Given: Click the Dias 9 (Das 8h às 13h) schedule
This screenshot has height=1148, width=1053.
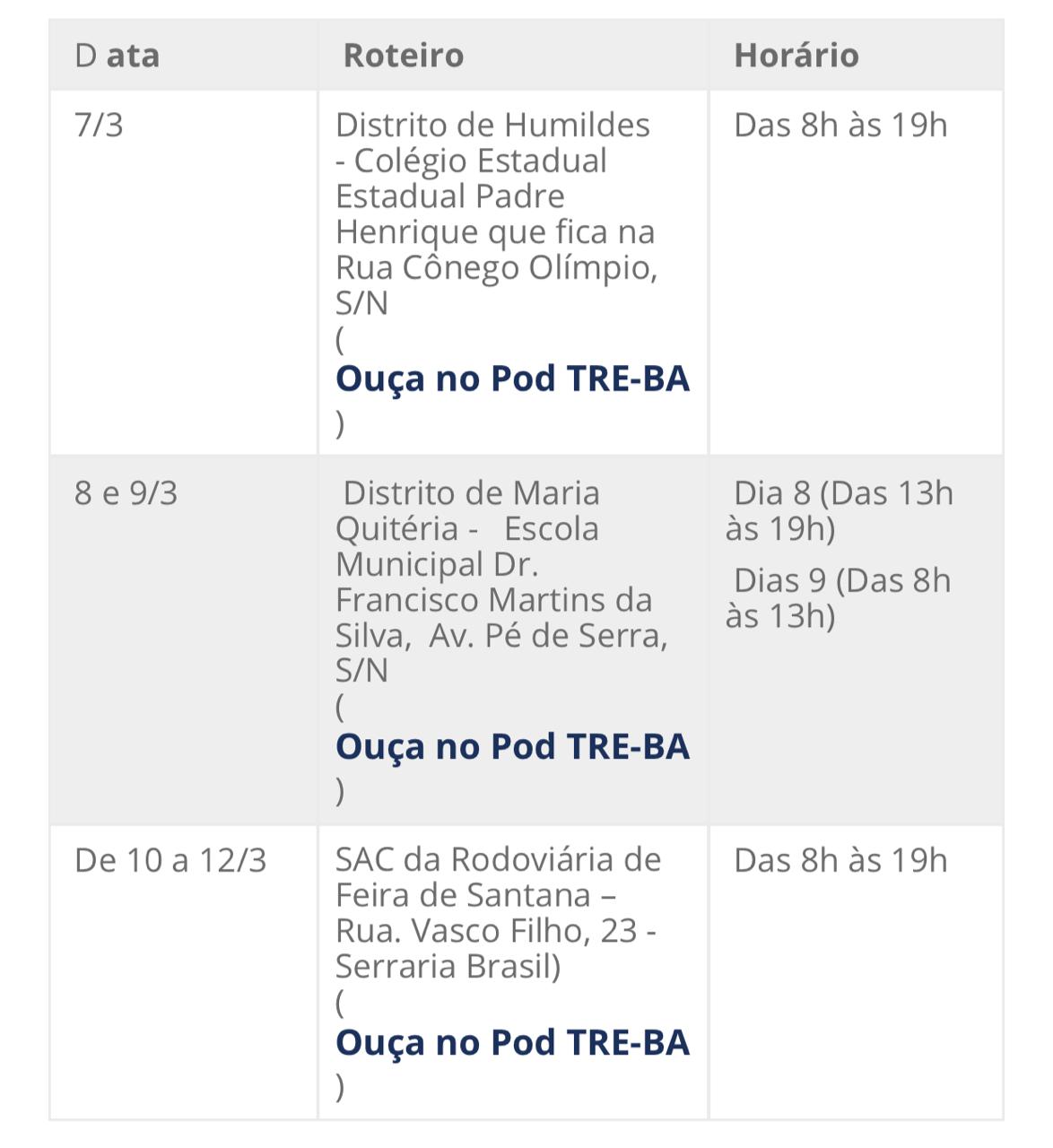Looking at the screenshot, I should point(838,598).
